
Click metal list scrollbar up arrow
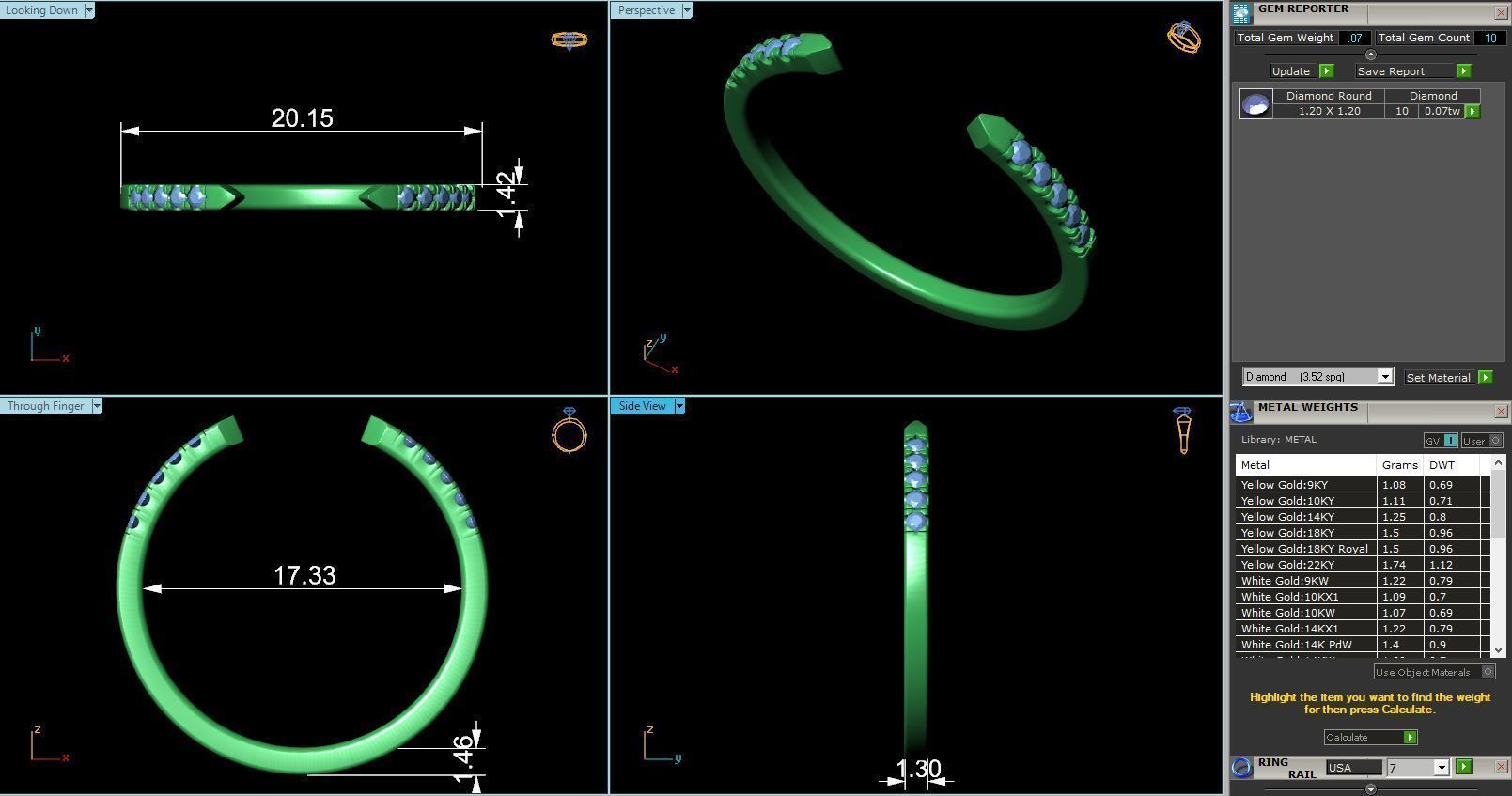1498,462
